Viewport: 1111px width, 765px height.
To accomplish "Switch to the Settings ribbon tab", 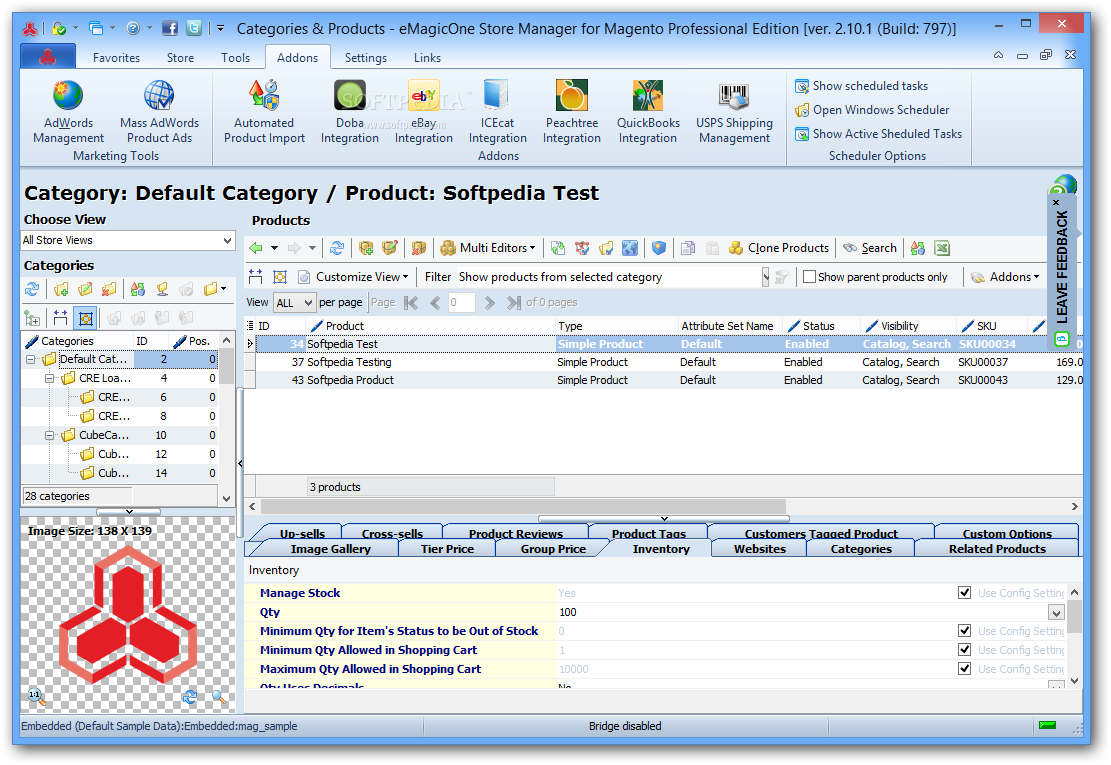I will (366, 57).
